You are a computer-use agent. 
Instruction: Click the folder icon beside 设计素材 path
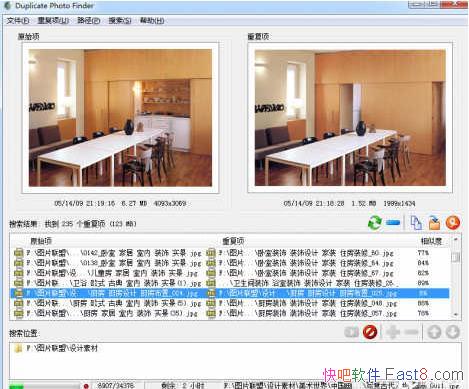click(19, 348)
